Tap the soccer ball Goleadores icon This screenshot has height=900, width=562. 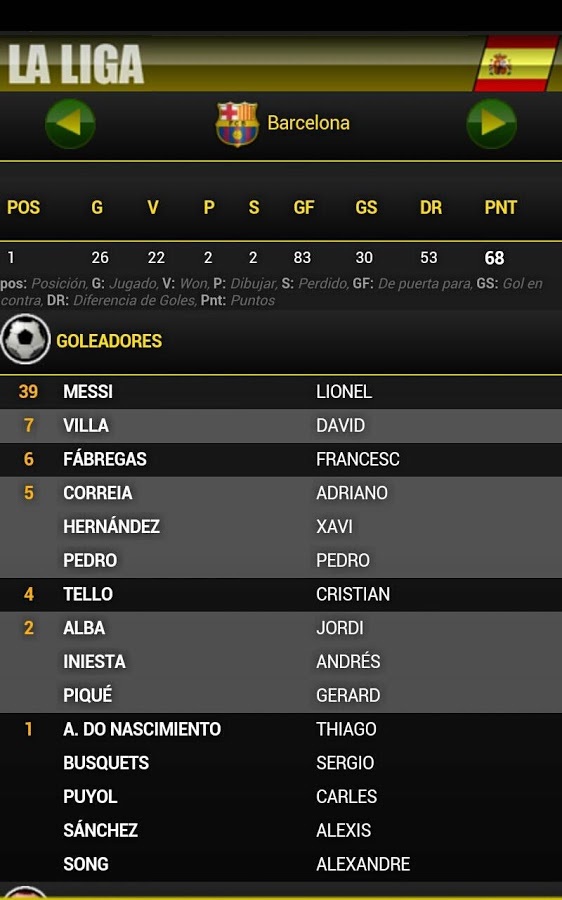(25, 339)
